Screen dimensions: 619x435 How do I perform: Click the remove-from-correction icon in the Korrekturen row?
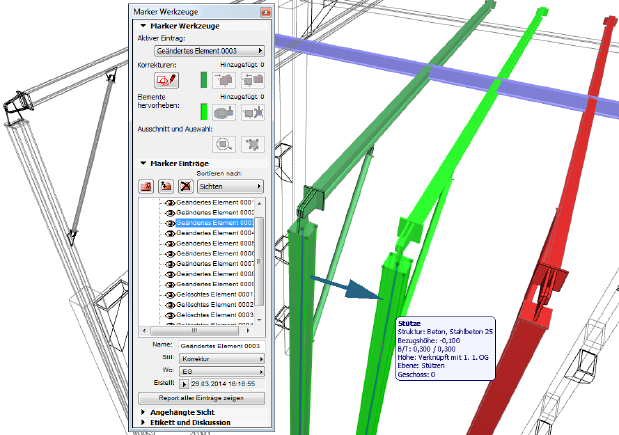(x=252, y=79)
